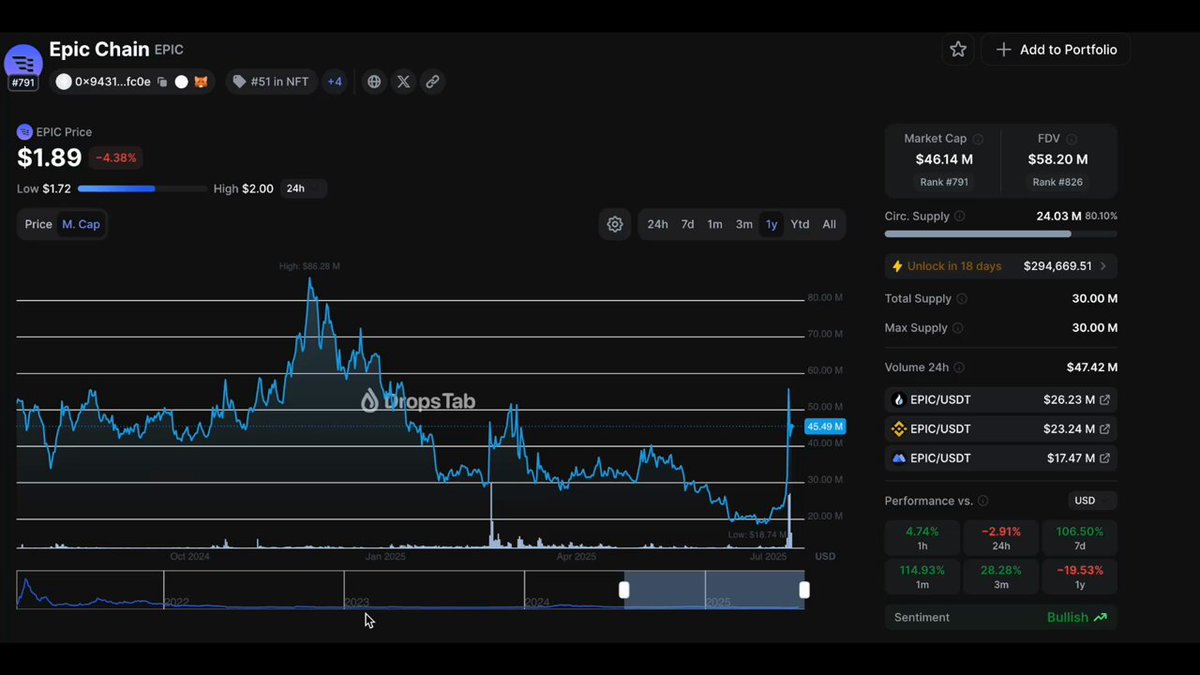This screenshot has height=675, width=1200.
Task: Click Volume 24h info icon
Action: [x=959, y=368]
